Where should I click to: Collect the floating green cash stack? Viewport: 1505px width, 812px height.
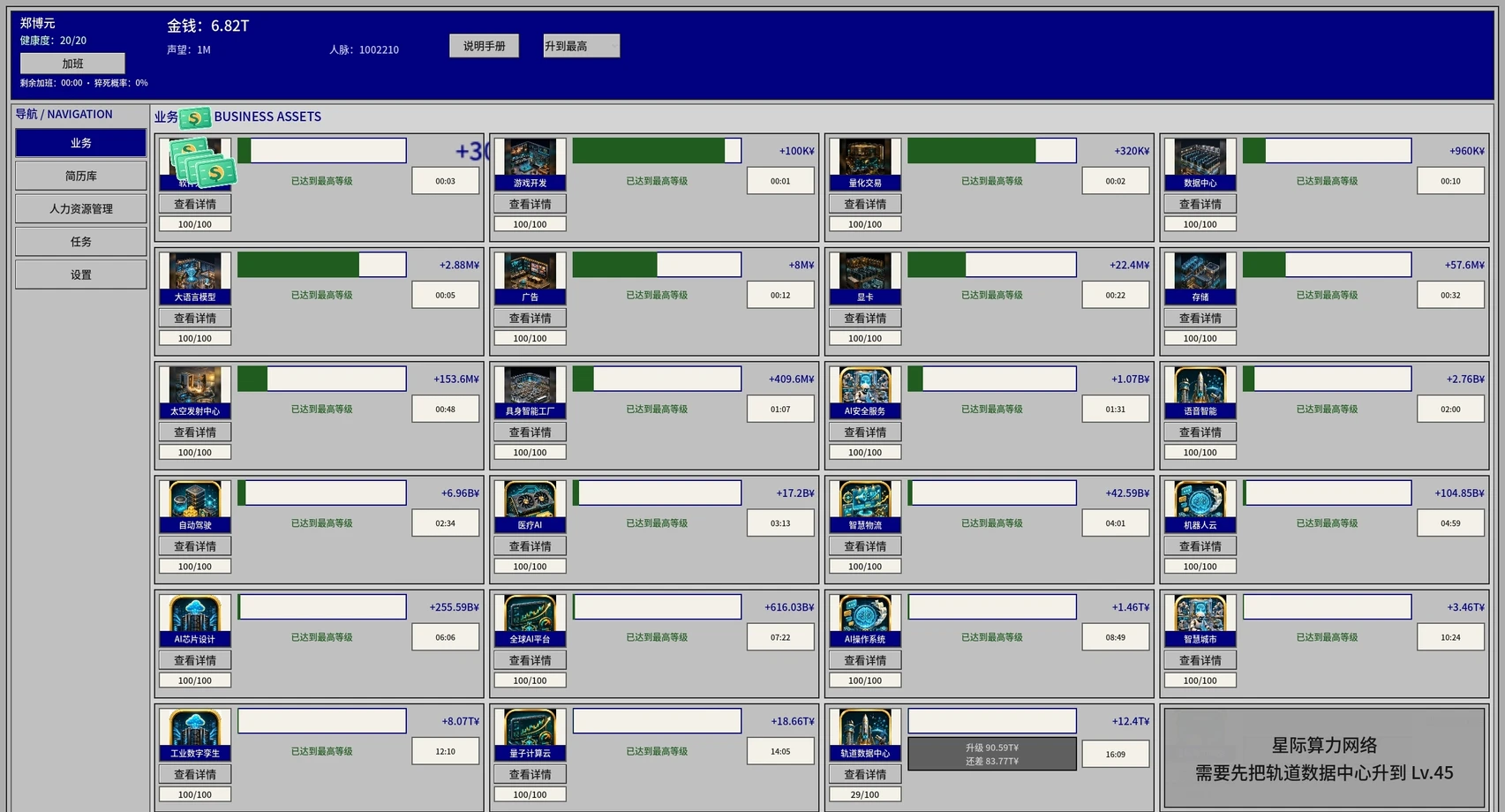[204, 162]
